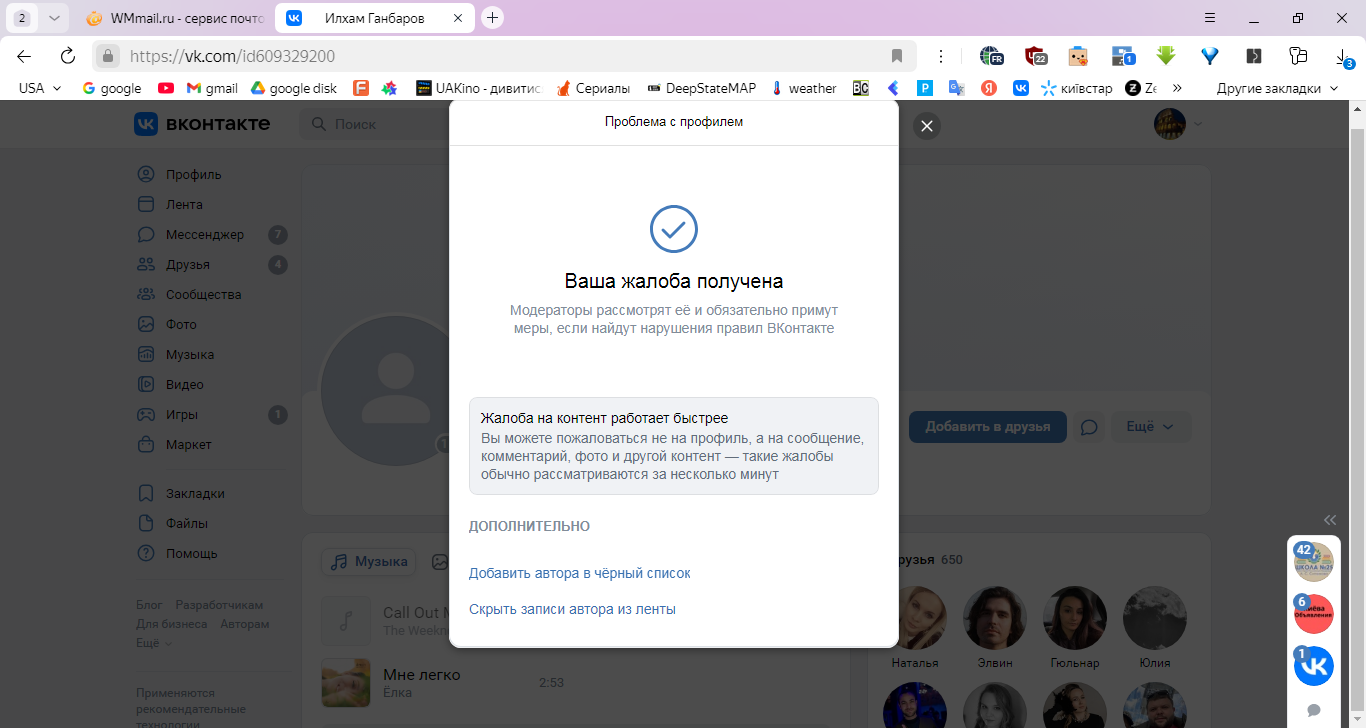Viewport: 1366px width, 728px height.
Task: Open the chat with 42 unread badge
Action: [1314, 562]
